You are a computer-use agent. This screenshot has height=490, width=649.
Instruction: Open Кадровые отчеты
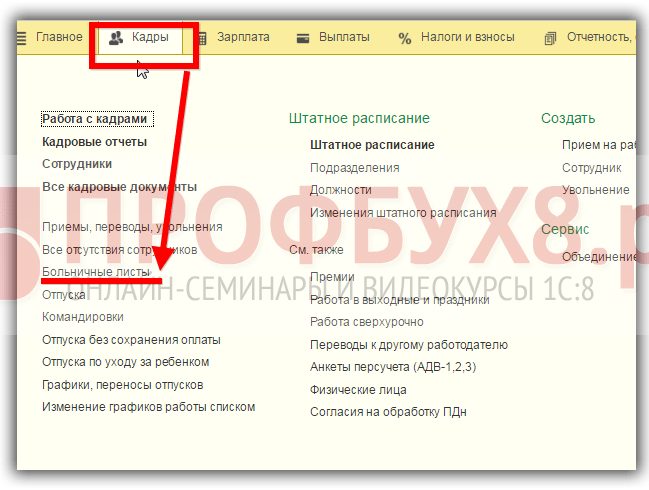click(94, 142)
